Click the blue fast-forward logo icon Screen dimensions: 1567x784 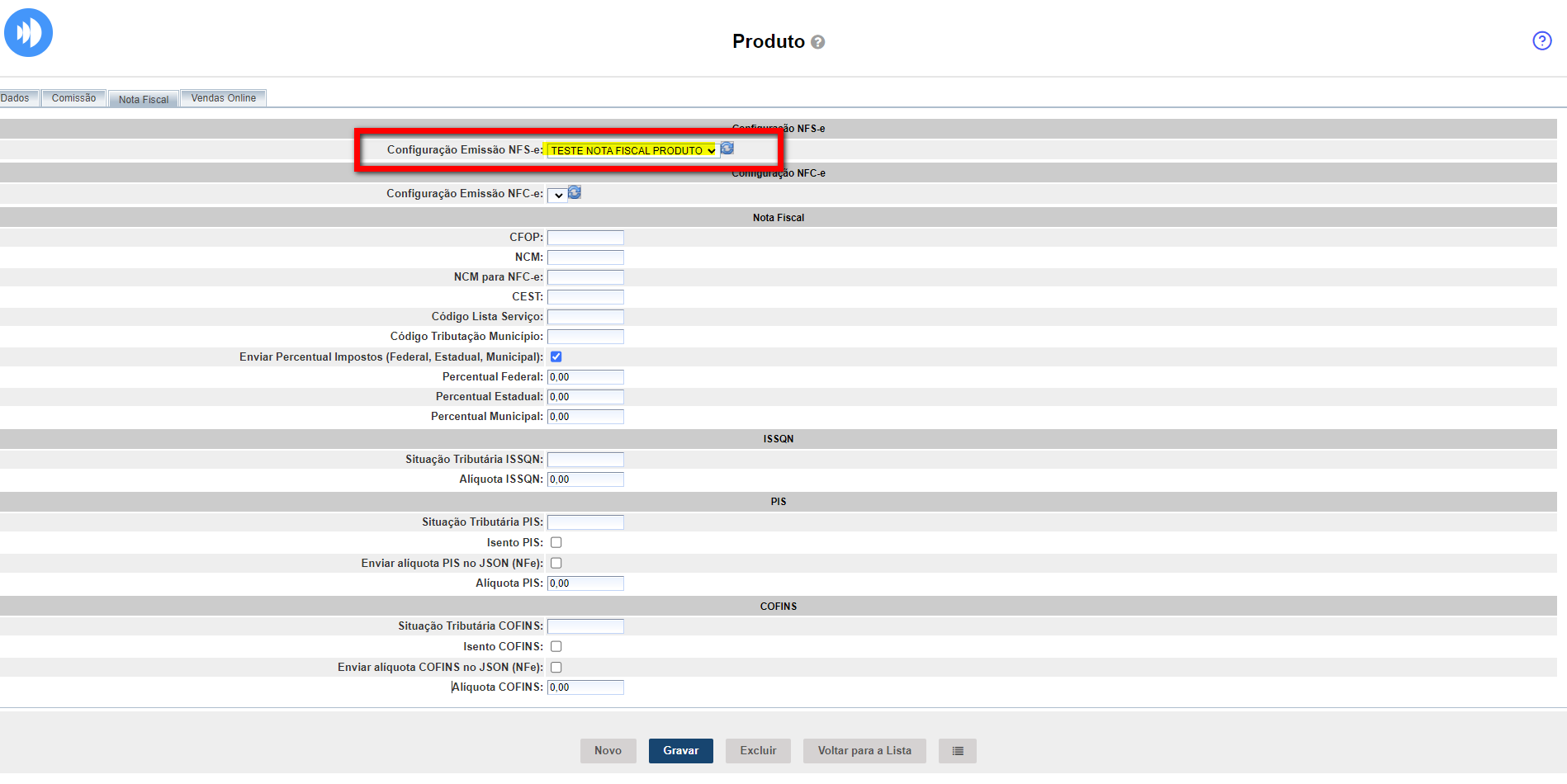click(x=28, y=33)
